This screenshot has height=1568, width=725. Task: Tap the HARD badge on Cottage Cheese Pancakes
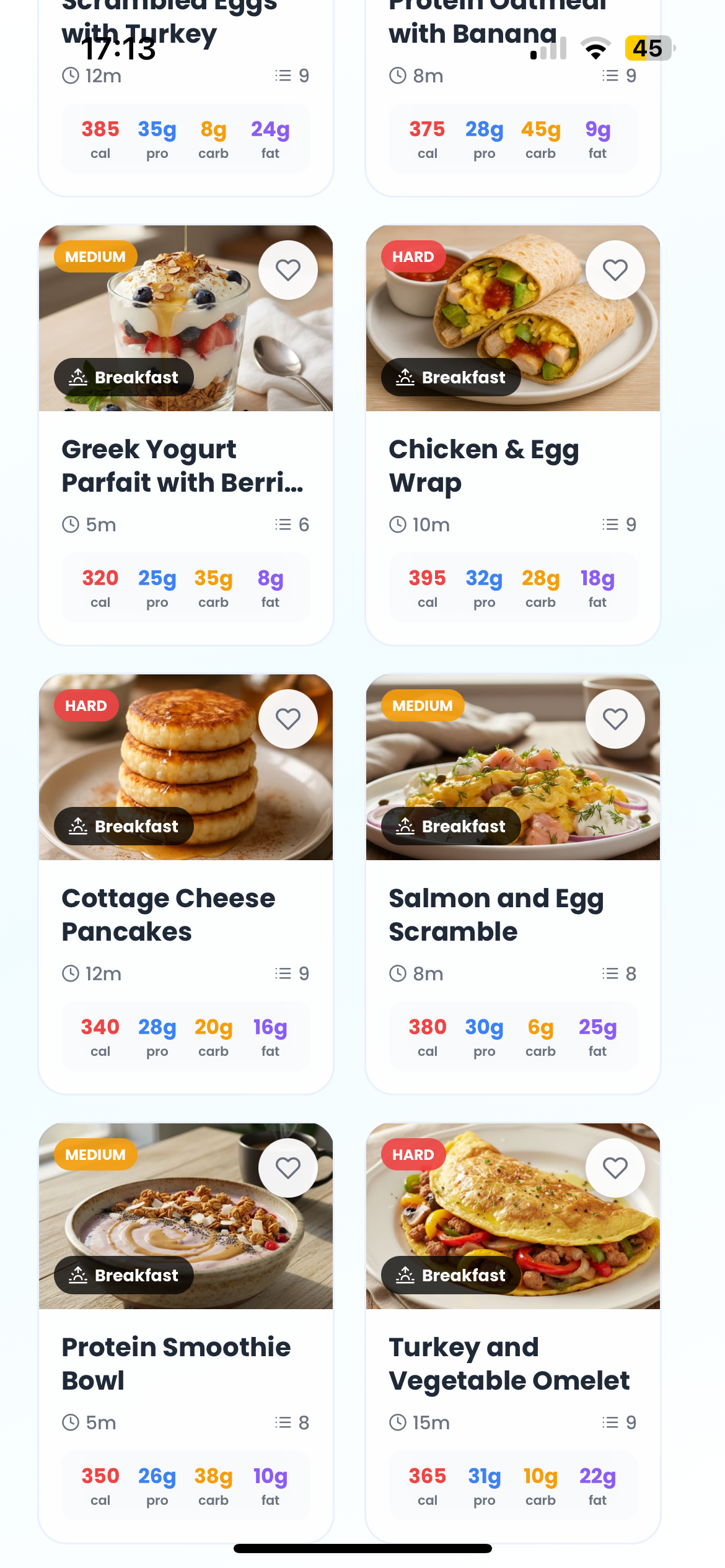[x=86, y=705]
